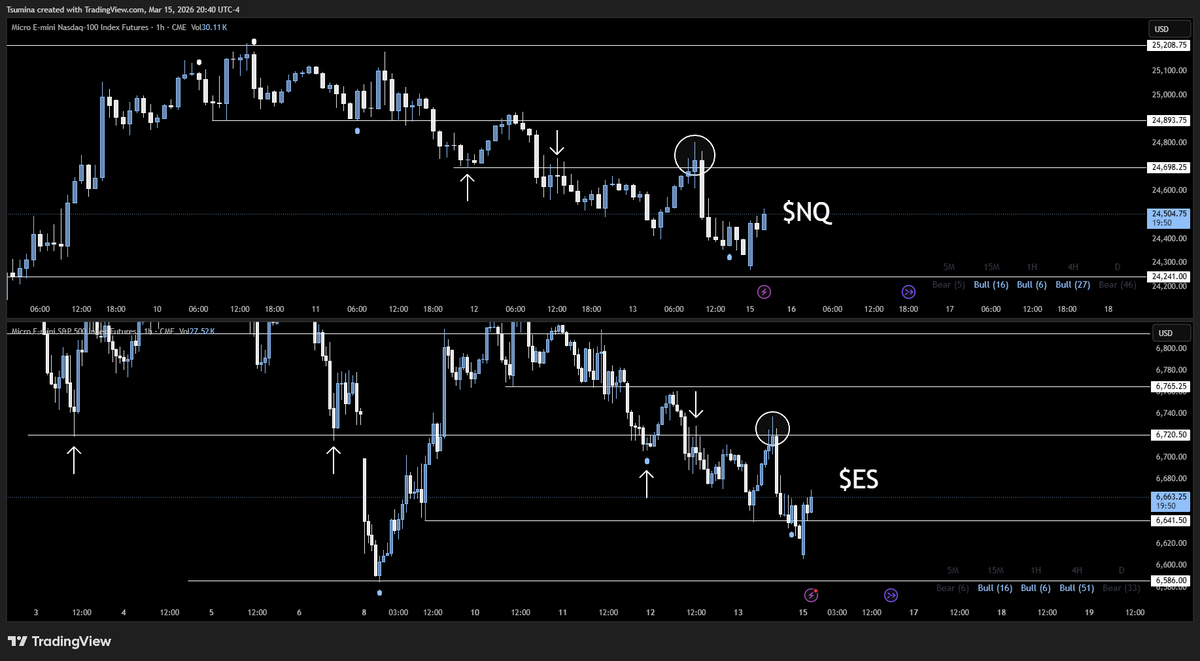The height and width of the screenshot is (661, 1200).
Task: Click the 19:50 countdown under the 24,504.75 label
Action: coord(1163,225)
